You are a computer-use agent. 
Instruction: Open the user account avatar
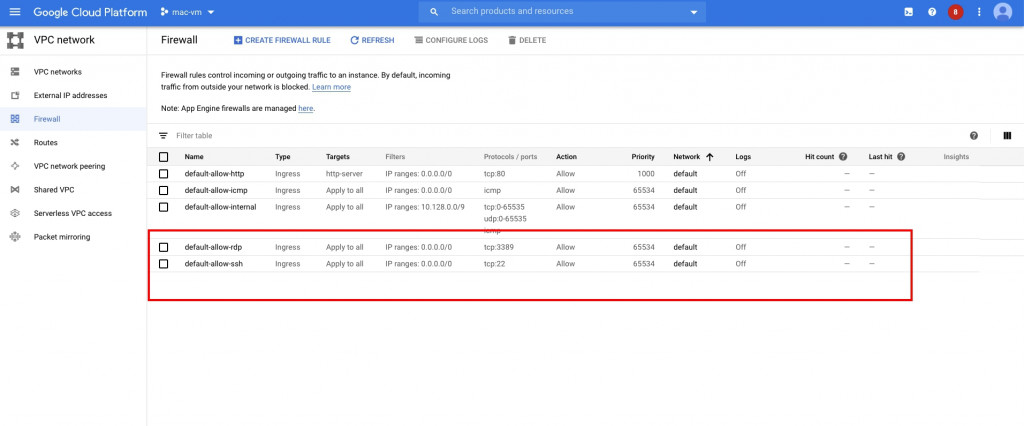point(1002,12)
